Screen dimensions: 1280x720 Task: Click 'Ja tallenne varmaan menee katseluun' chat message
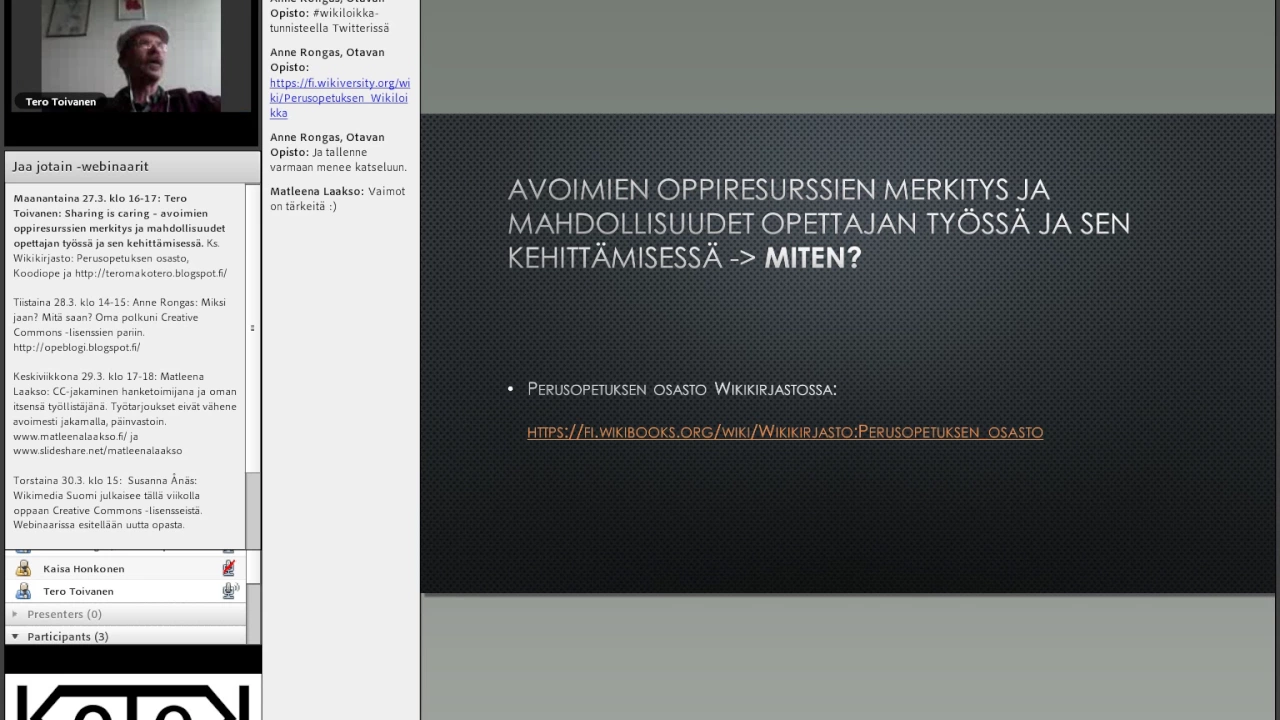pos(338,152)
